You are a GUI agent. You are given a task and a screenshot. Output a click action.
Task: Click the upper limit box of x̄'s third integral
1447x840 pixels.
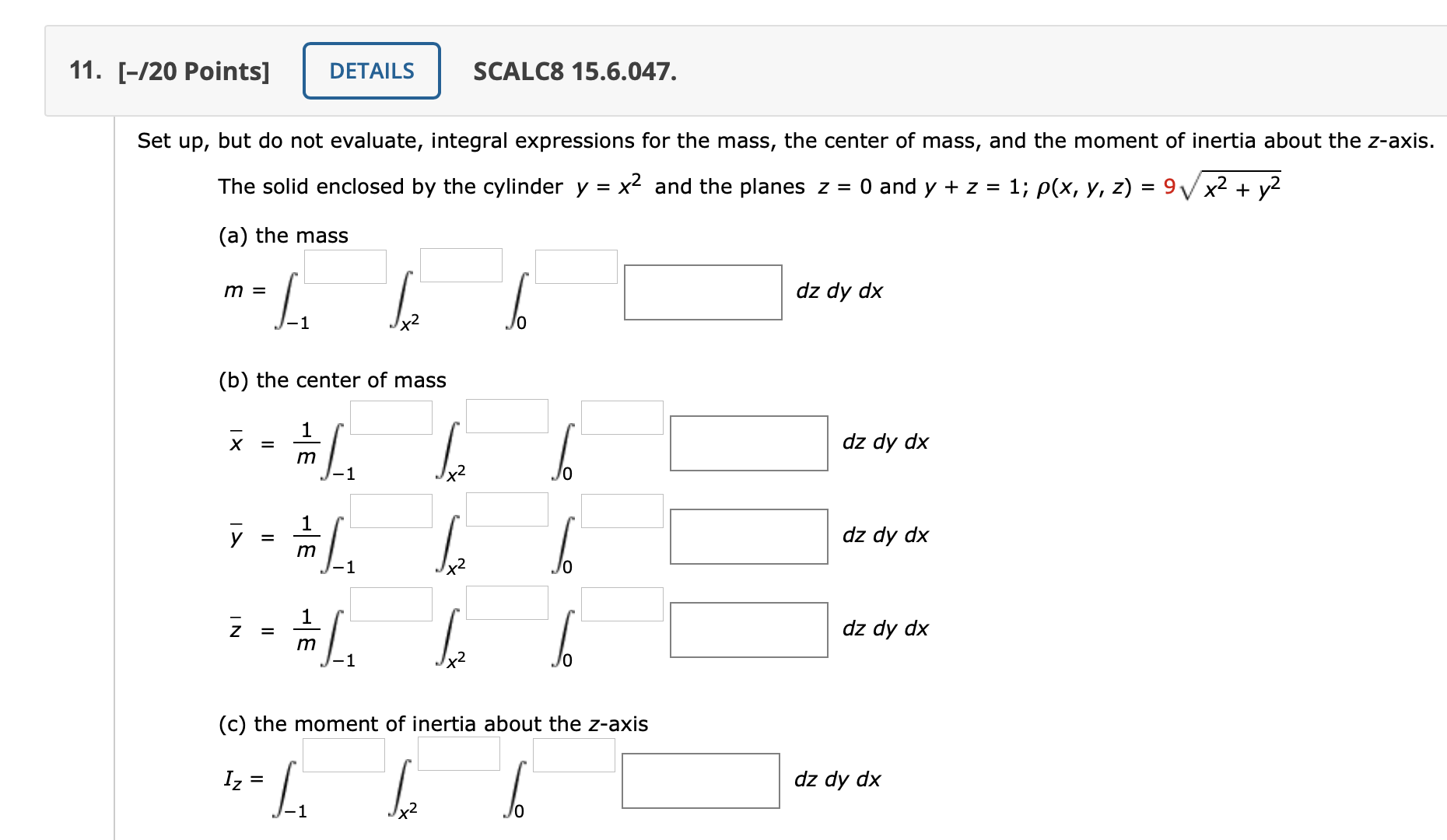pyautogui.click(x=622, y=417)
